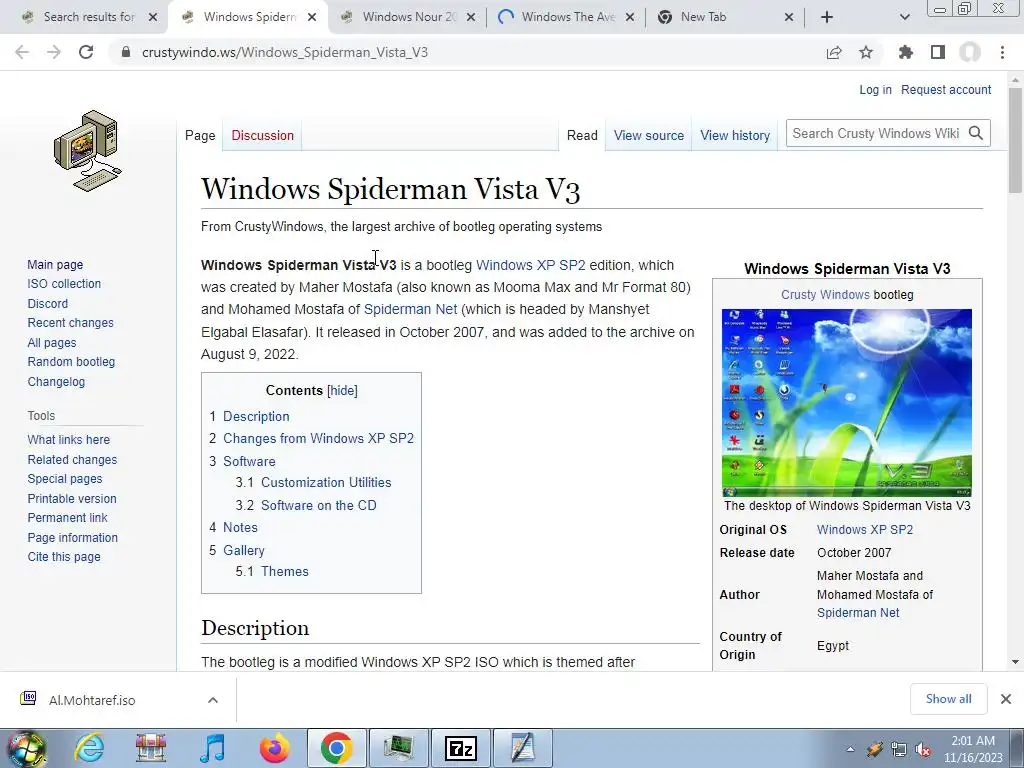The image size is (1024, 768).
Task: Reload the page with the refresh icon
Action: 86,52
